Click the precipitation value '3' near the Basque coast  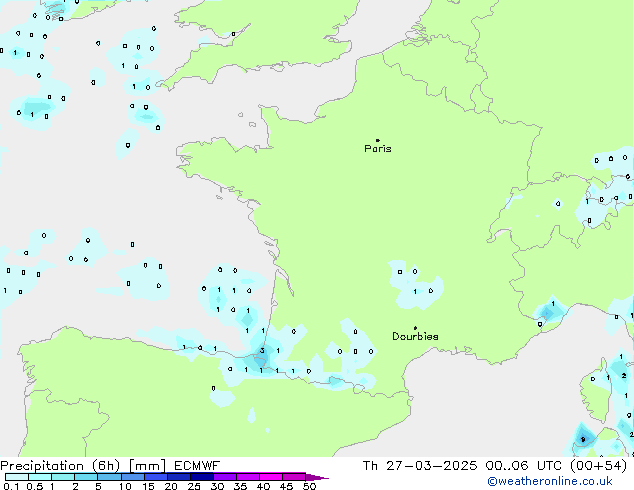tap(262, 351)
